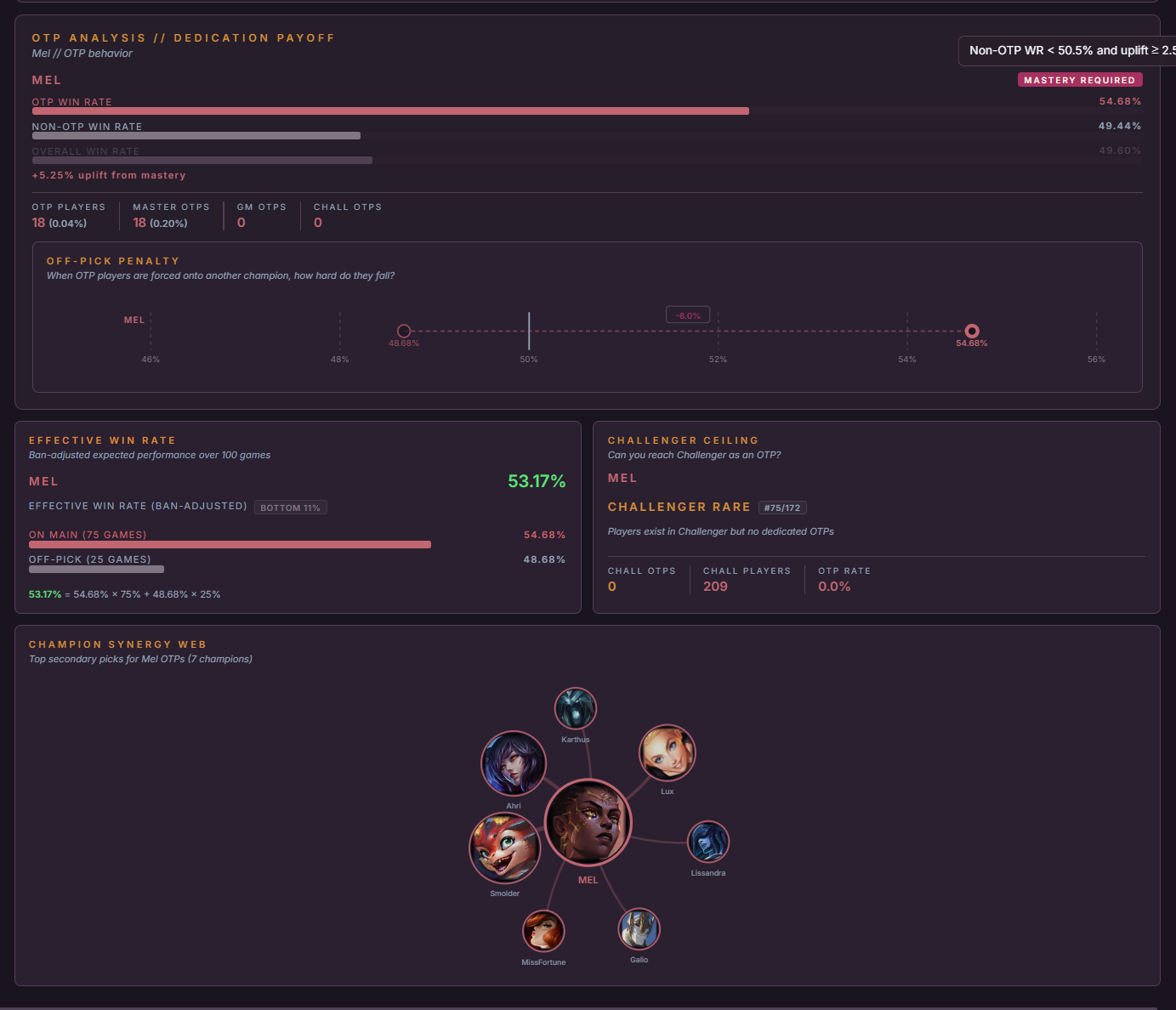Click the -6.0% penalty label
Screen dimensions: 1176x1010
[x=688, y=315]
